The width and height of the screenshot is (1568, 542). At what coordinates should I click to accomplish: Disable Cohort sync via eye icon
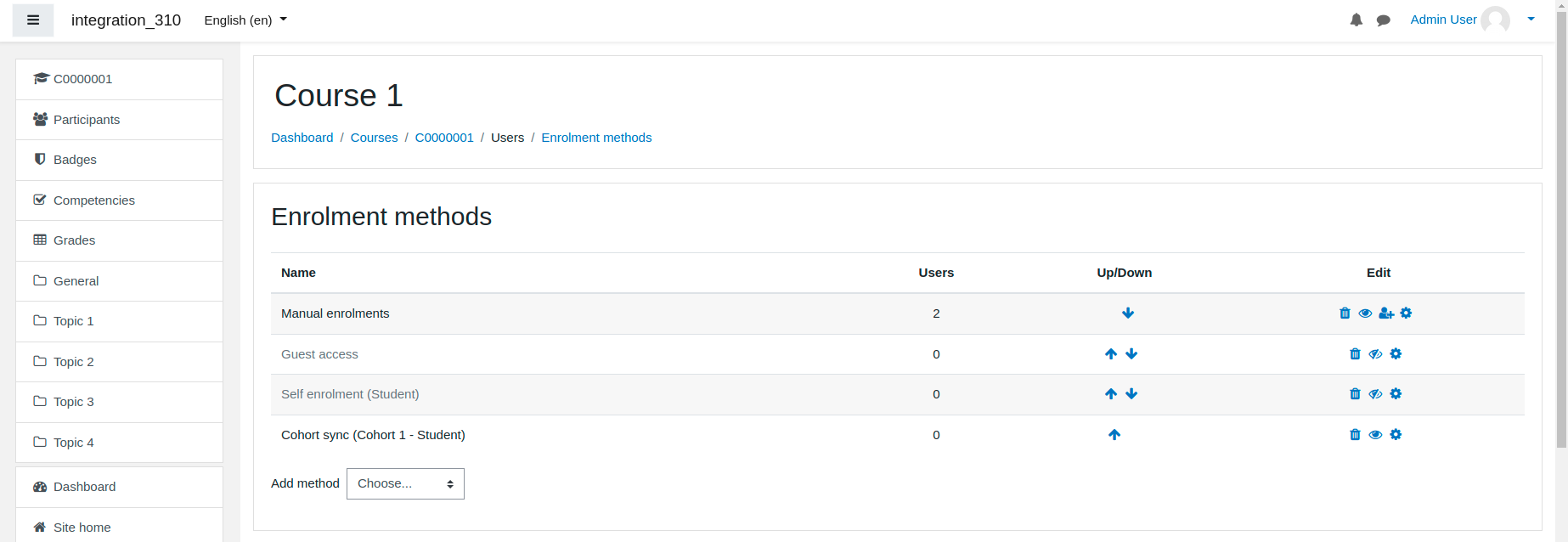pos(1375,435)
